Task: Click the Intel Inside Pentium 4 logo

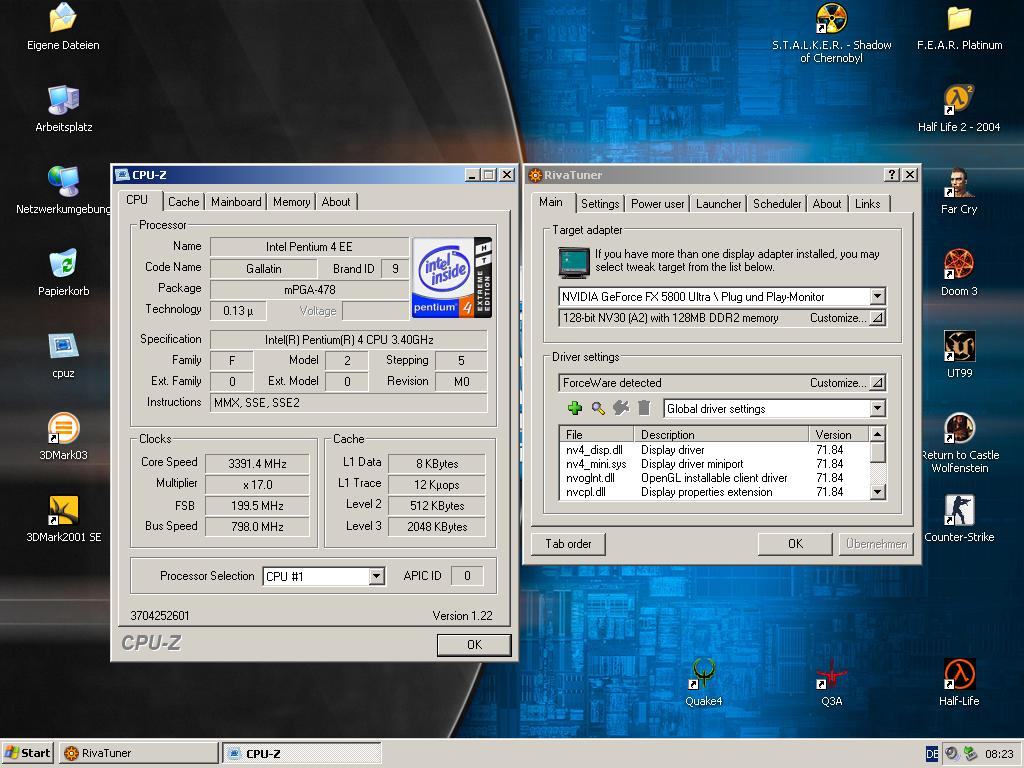Action: coord(451,278)
